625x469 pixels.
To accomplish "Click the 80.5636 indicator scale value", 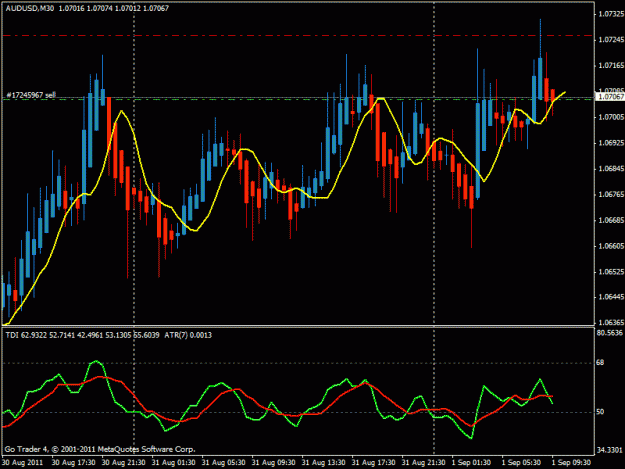I will 610,333.
